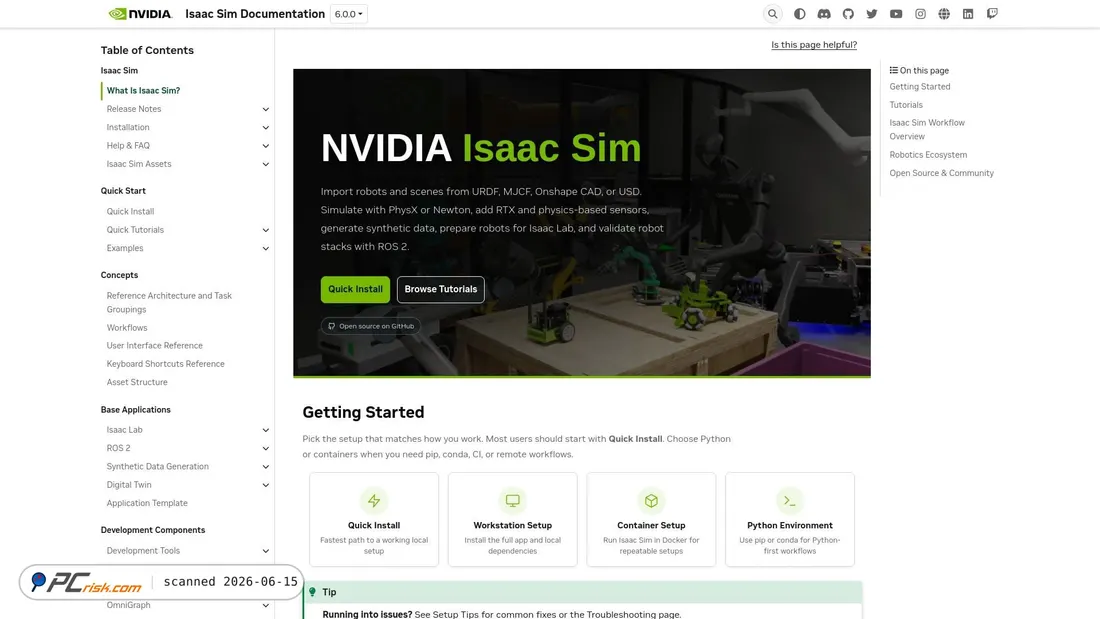Screen dimensions: 1100x619
Task: Open the Discord icon link
Action: click(824, 14)
